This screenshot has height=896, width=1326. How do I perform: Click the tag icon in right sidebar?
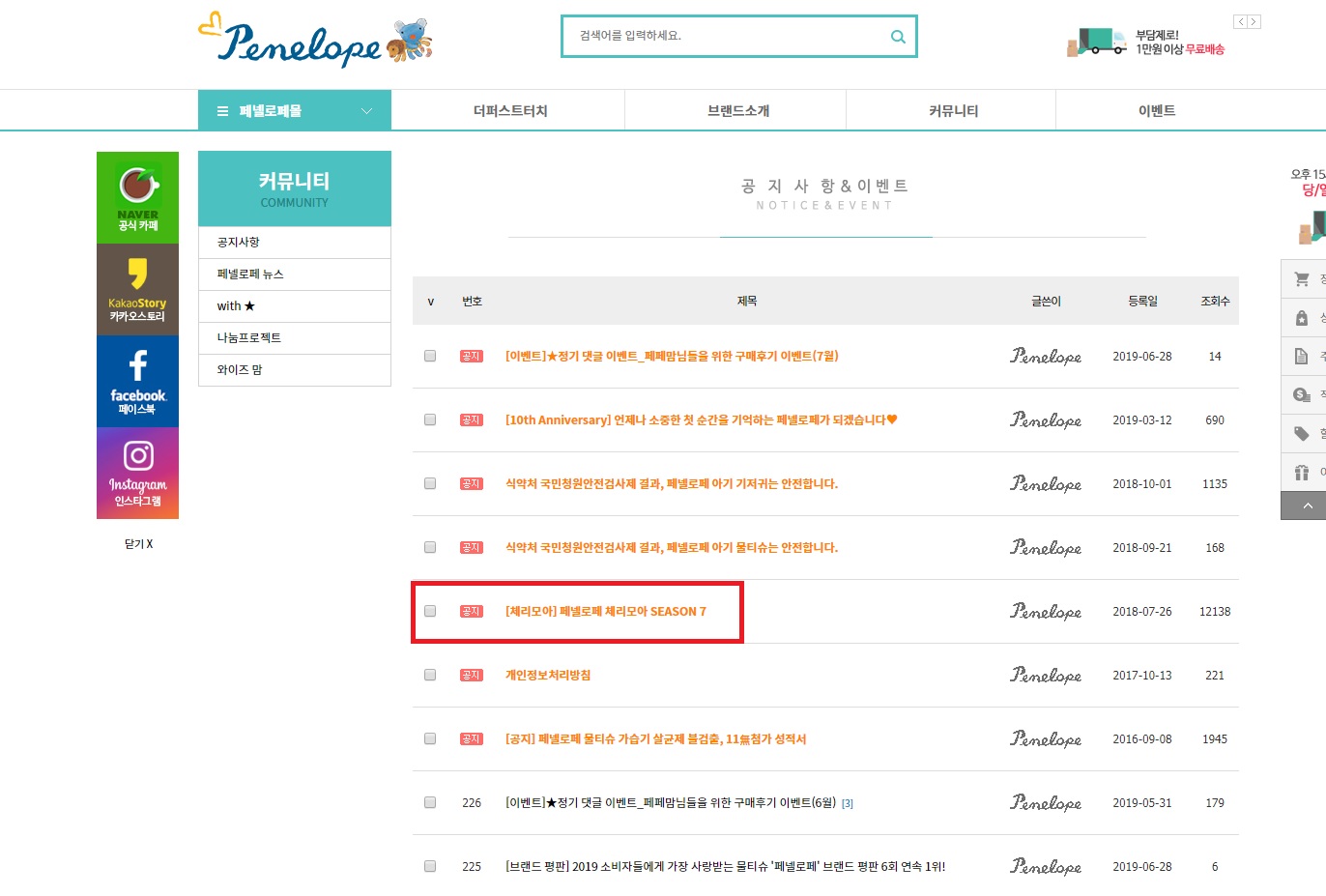click(1302, 433)
